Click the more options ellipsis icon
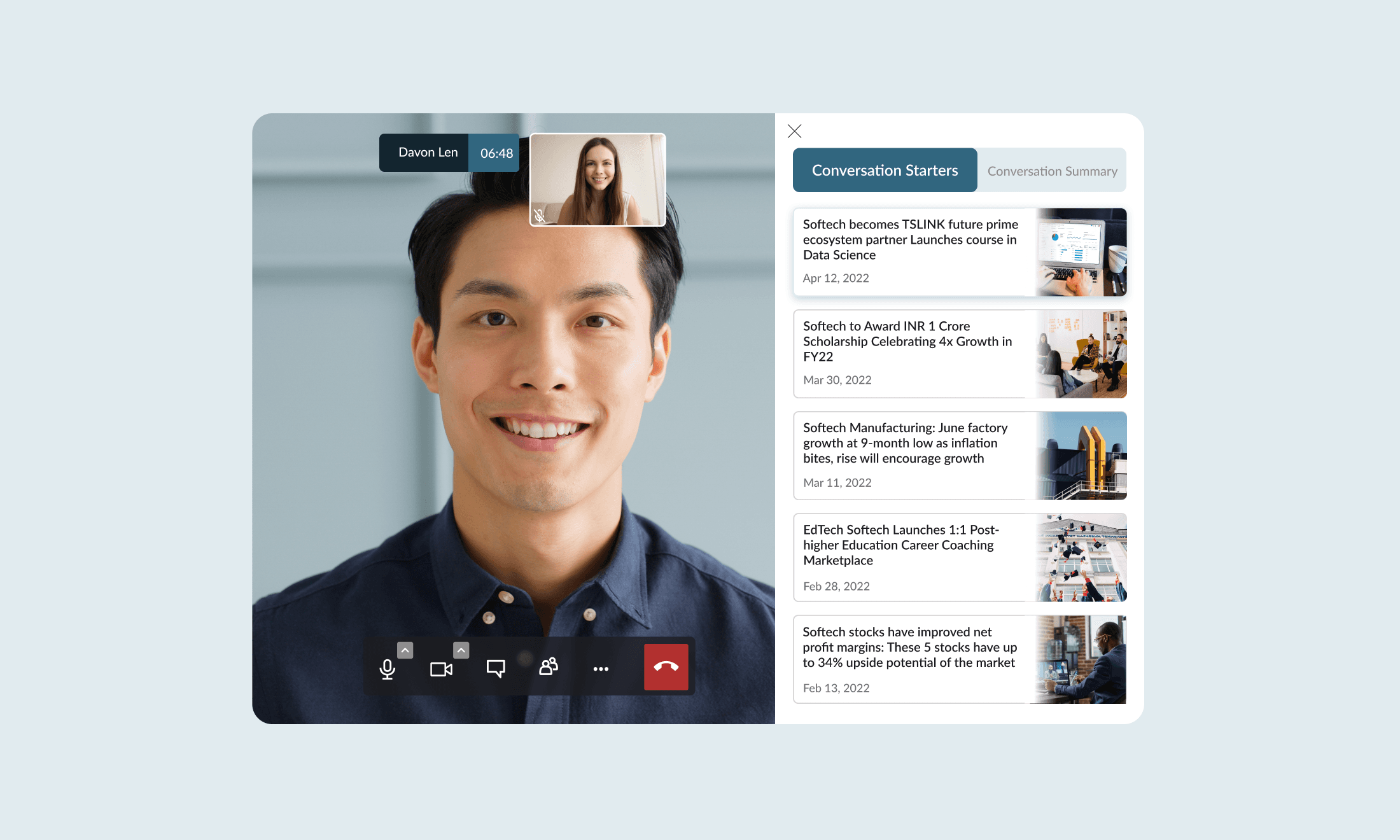Screen dimensions: 1400x840 pos(600,668)
